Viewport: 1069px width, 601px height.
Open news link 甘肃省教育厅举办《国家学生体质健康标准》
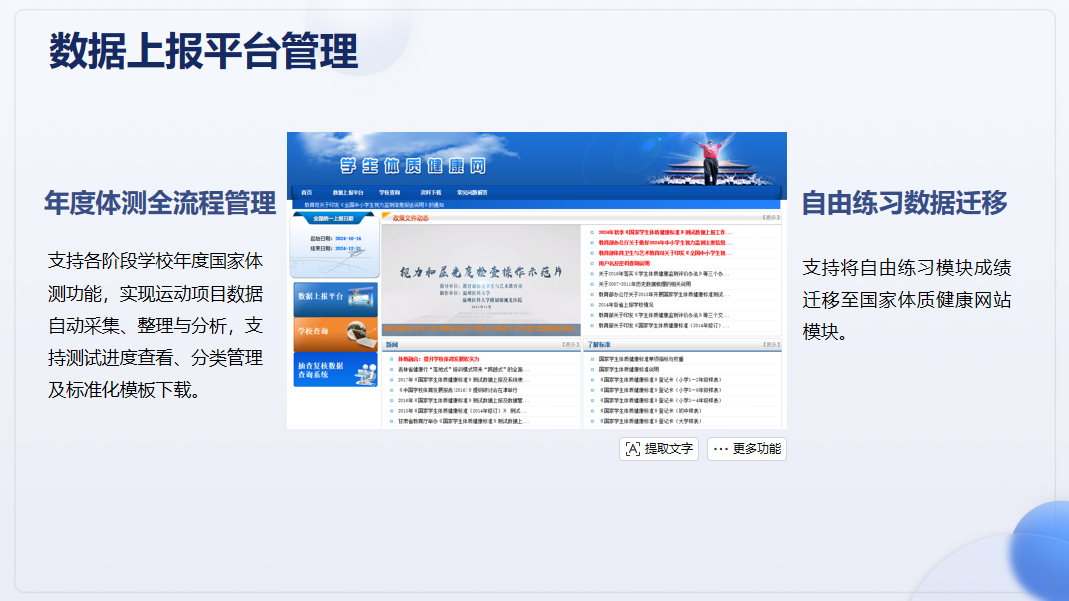(x=464, y=421)
